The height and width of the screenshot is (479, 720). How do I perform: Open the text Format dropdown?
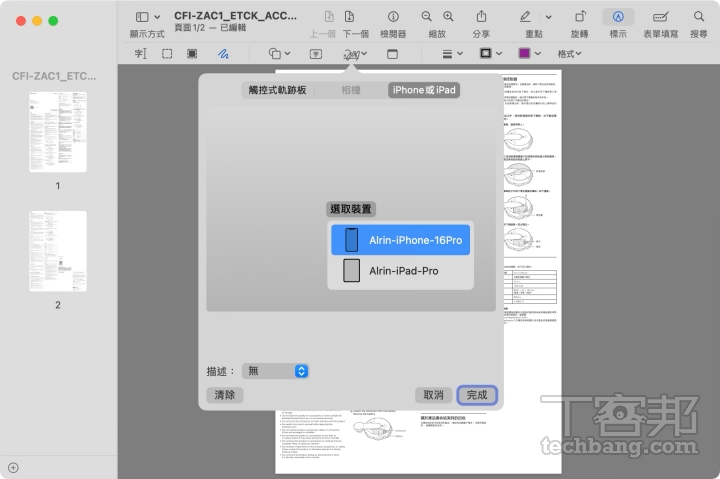coord(569,54)
